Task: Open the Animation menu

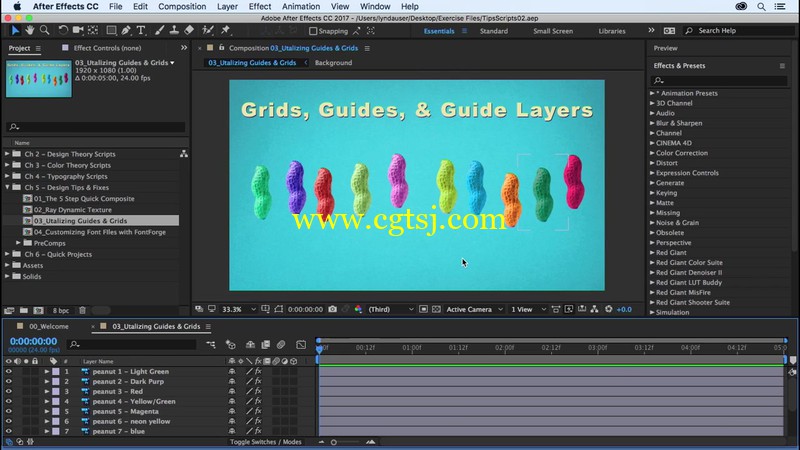Action: 301,7
